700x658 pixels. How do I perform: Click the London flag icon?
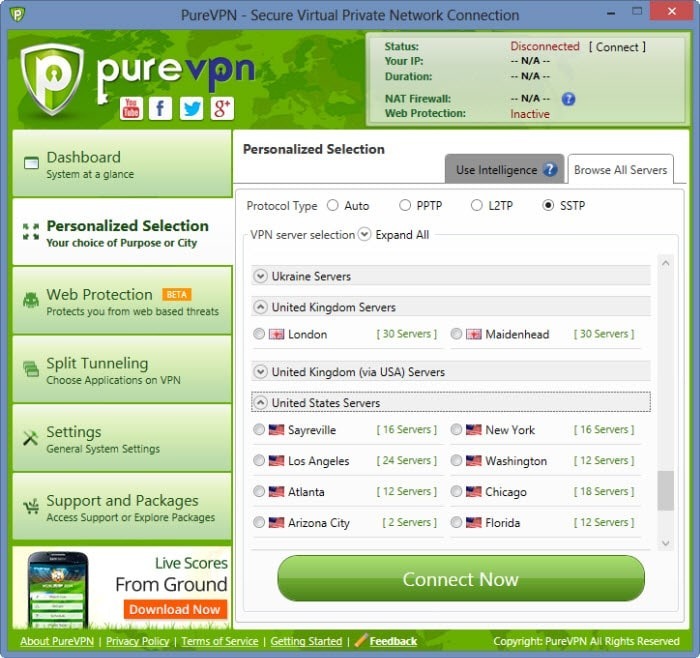pyautogui.click(x=276, y=334)
